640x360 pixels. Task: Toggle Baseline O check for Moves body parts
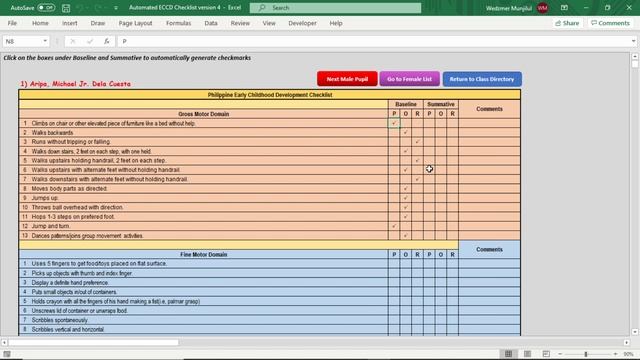click(405, 189)
